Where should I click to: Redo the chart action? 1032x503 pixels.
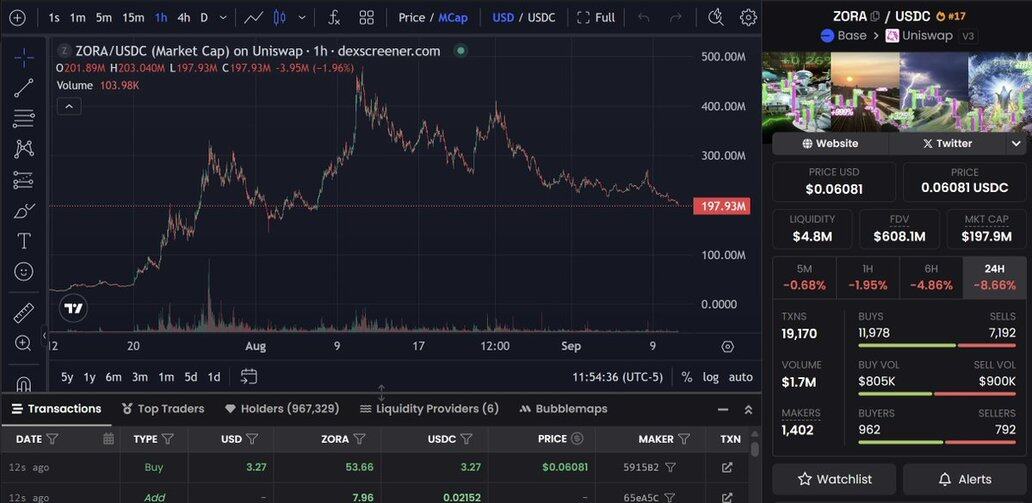point(676,18)
